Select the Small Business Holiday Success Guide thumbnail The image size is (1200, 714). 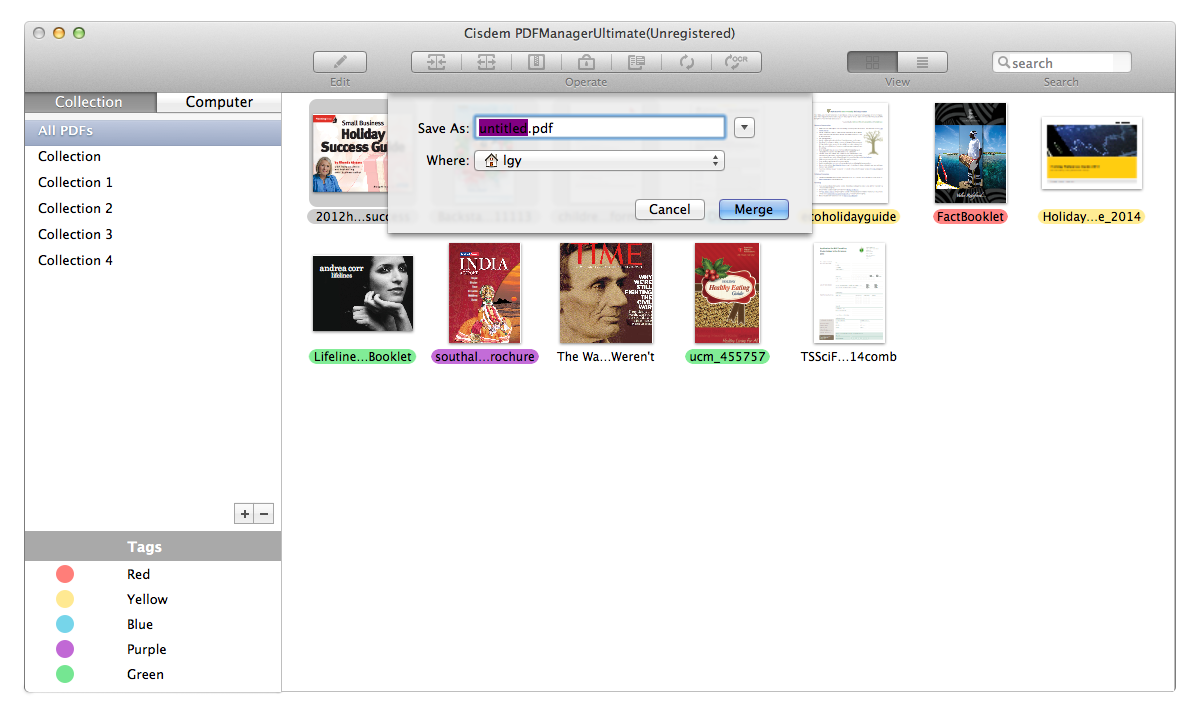pyautogui.click(x=349, y=153)
